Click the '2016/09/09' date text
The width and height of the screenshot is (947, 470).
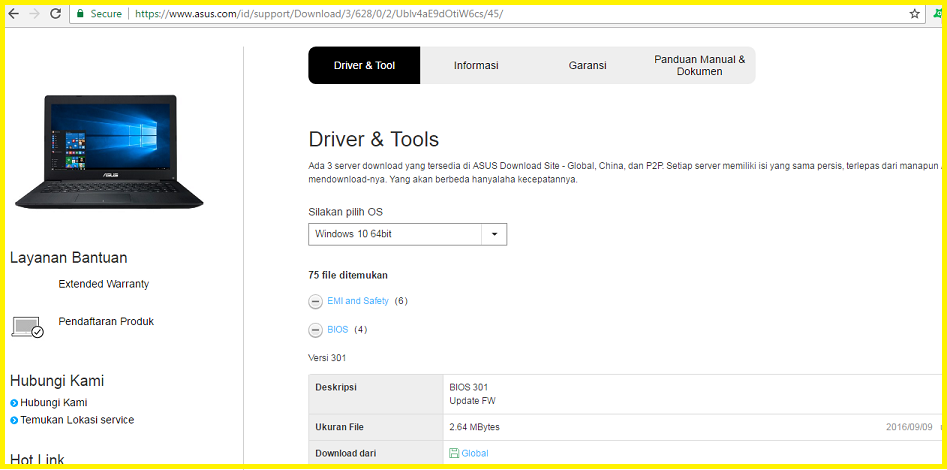(x=909, y=427)
